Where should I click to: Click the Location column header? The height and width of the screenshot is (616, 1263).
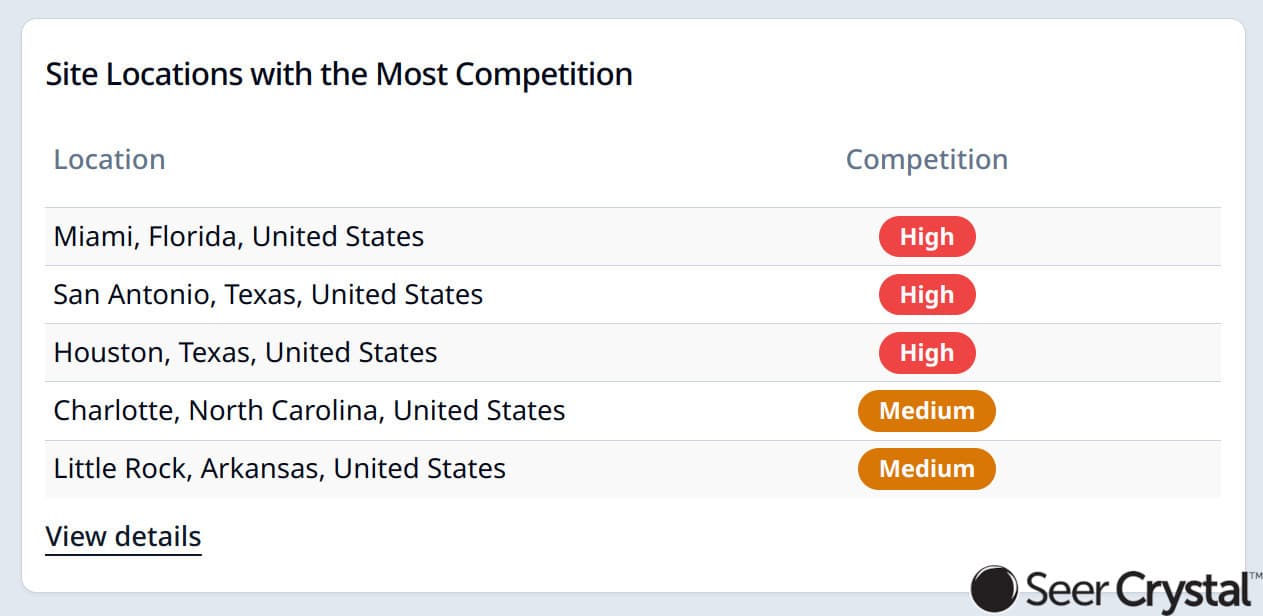pyautogui.click(x=109, y=160)
